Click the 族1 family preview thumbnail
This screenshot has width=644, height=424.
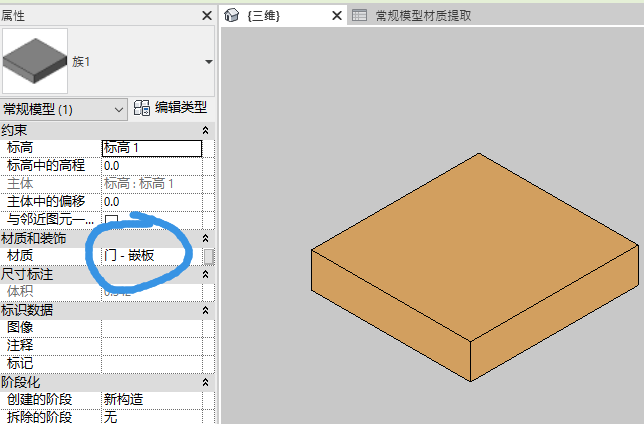pyautogui.click(x=35, y=61)
